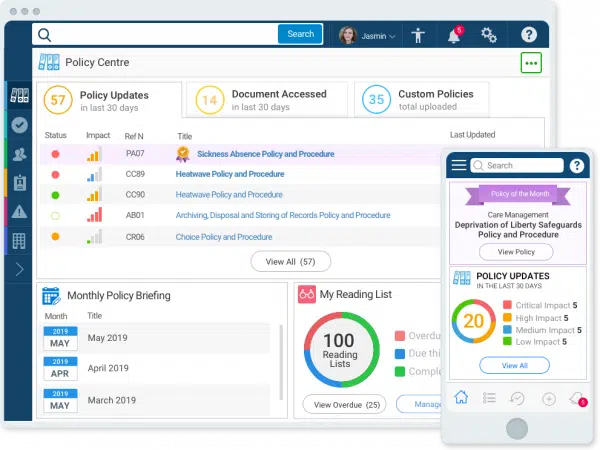Viewport: 600px width, 450px height.
Task: Open the green three-dots options menu
Action: 531,63
